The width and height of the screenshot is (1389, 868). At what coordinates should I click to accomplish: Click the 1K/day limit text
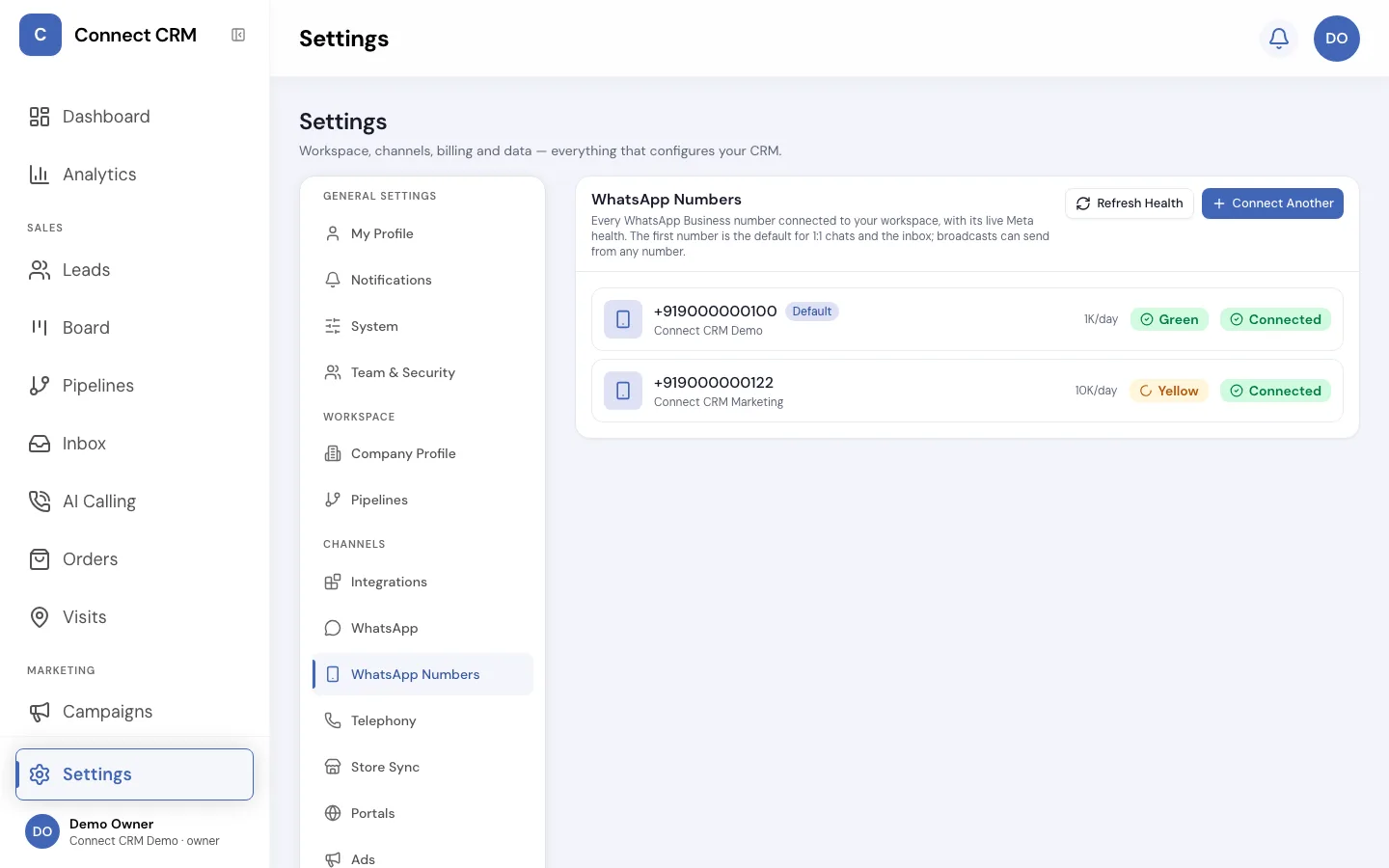coord(1101,319)
